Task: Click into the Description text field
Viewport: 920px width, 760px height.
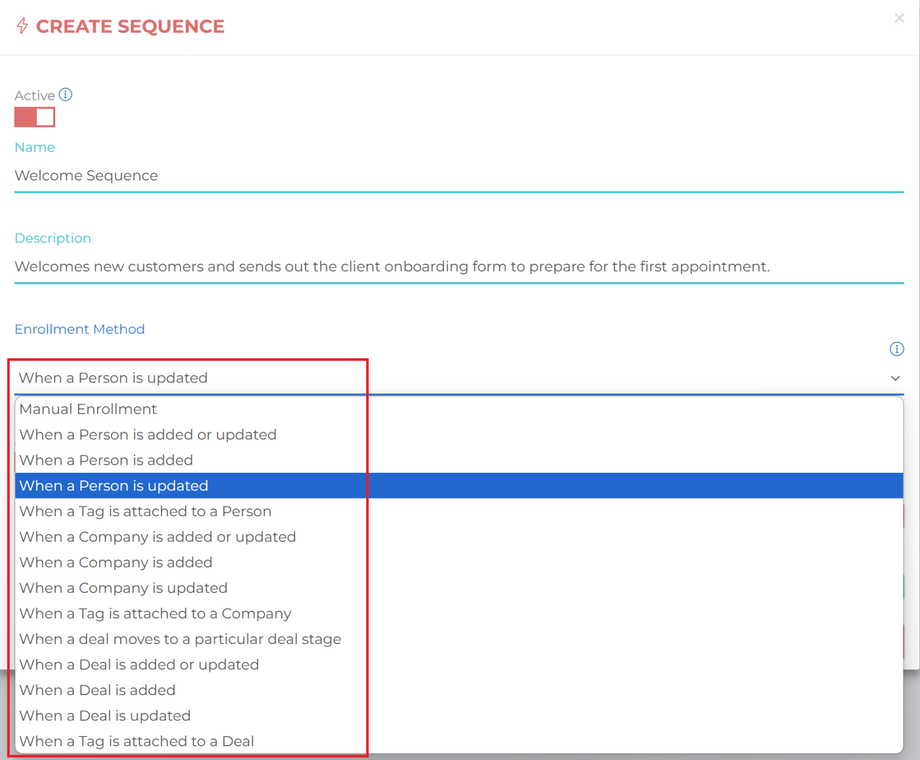Action: click(458, 267)
